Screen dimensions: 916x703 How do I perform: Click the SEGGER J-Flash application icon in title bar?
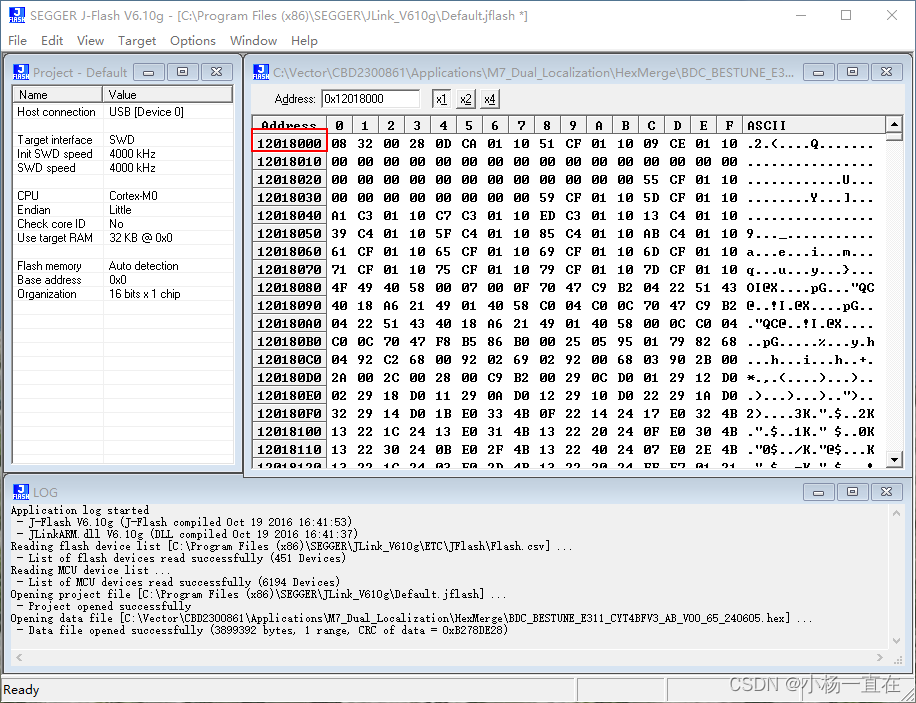tap(15, 15)
